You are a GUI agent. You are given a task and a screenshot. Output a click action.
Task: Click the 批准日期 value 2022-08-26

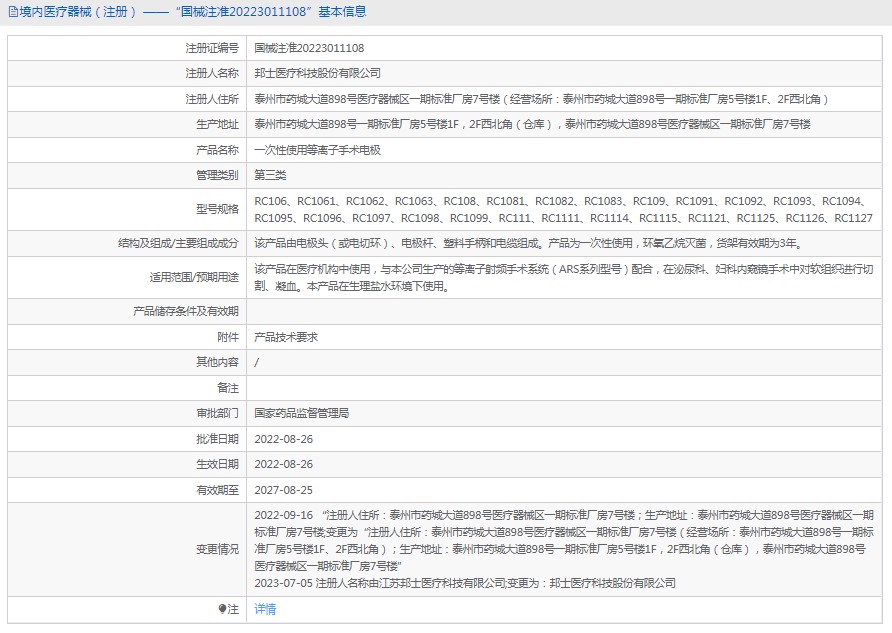[283, 439]
